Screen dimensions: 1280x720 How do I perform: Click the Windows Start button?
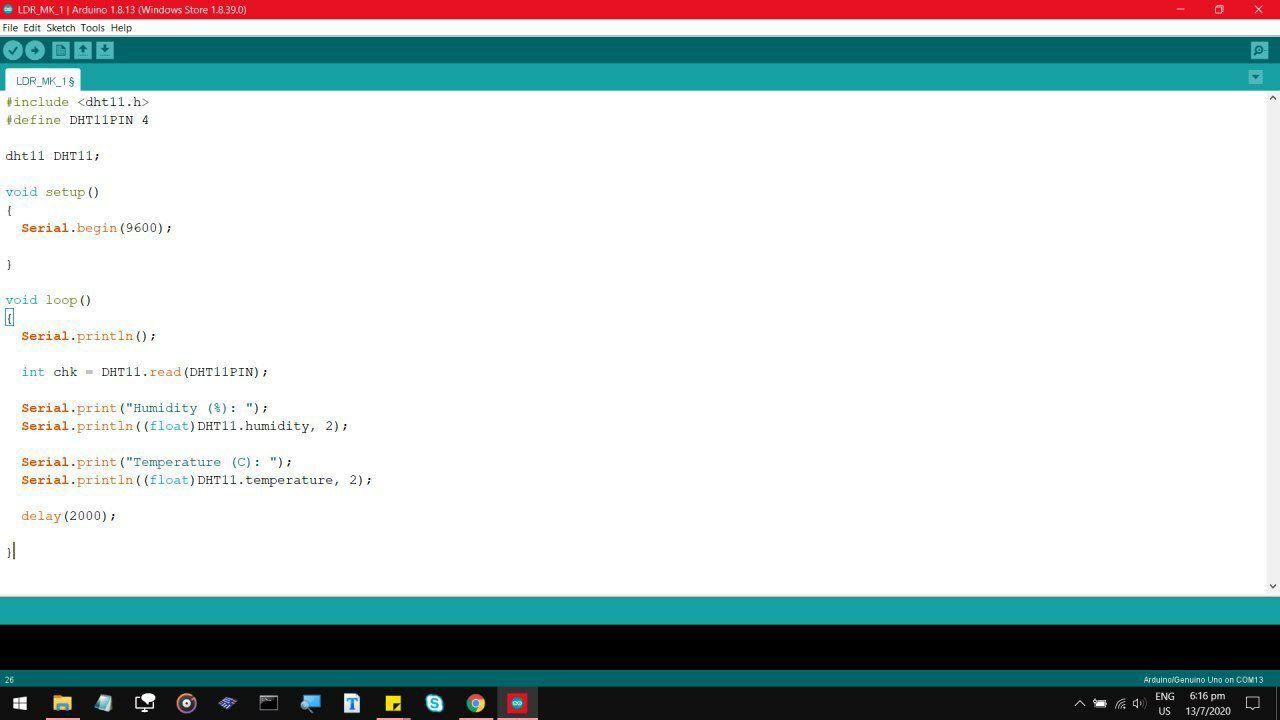click(20, 704)
